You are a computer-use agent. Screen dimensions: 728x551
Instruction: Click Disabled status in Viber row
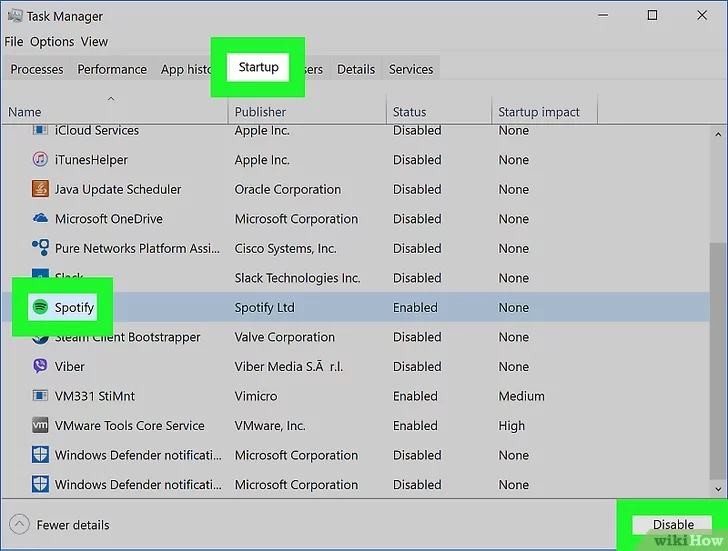(417, 366)
